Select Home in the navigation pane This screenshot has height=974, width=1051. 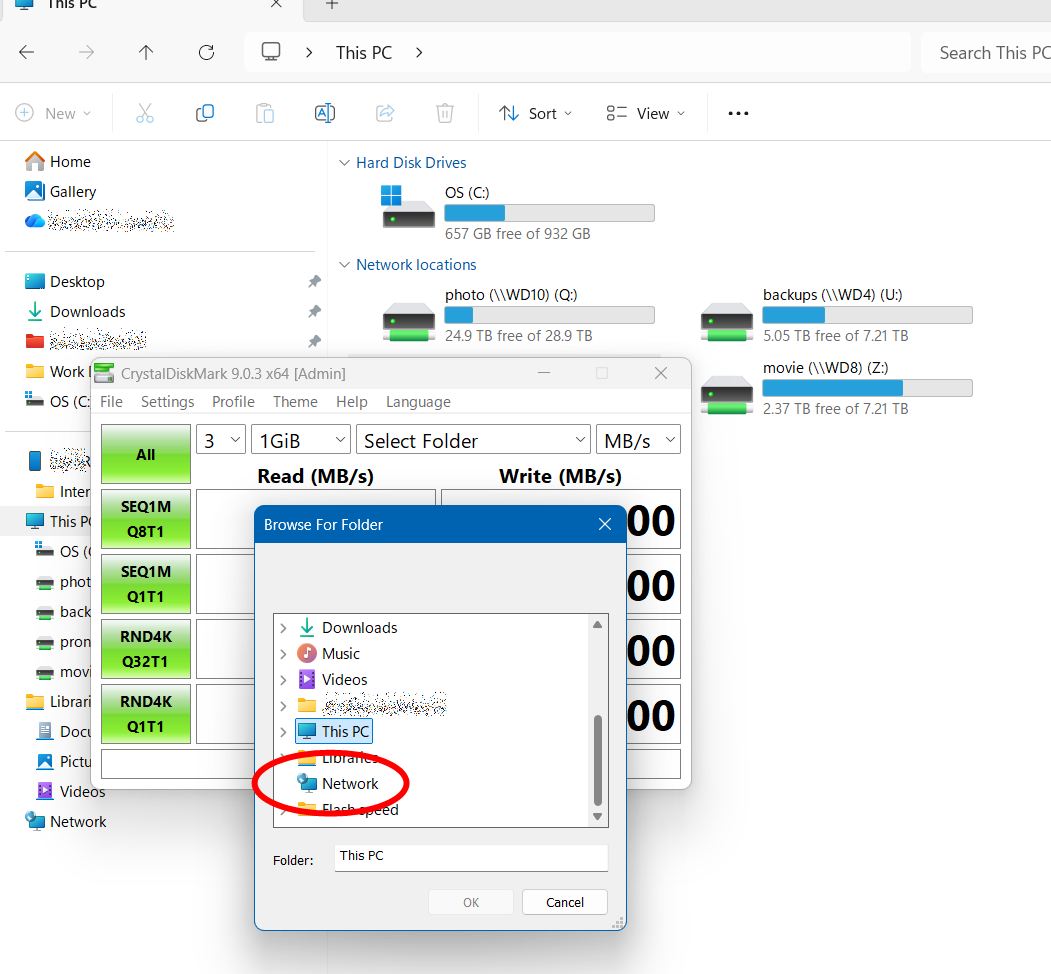tap(58, 162)
